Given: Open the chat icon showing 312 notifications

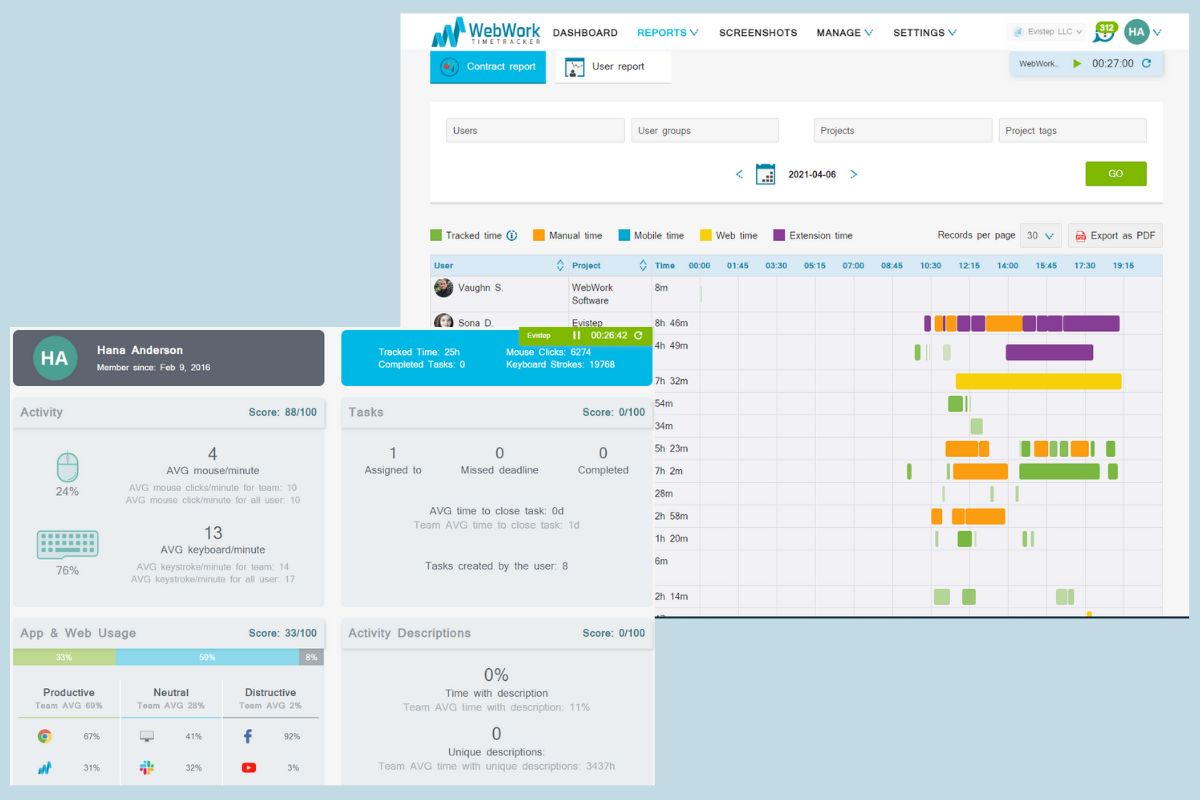Looking at the screenshot, I should tap(1103, 33).
